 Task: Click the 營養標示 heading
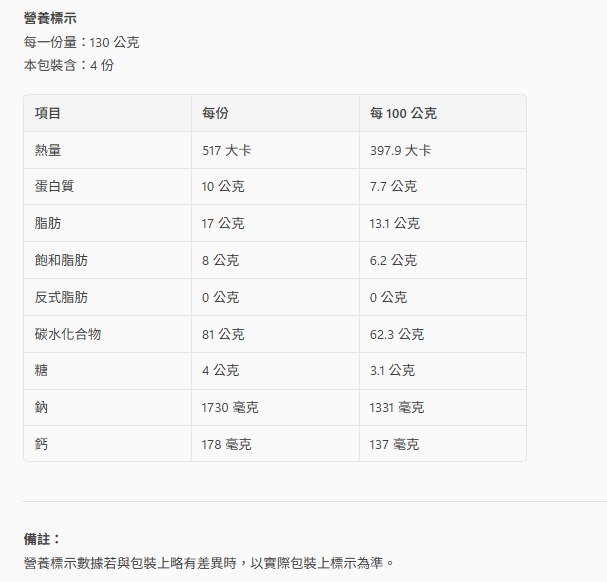50,18
